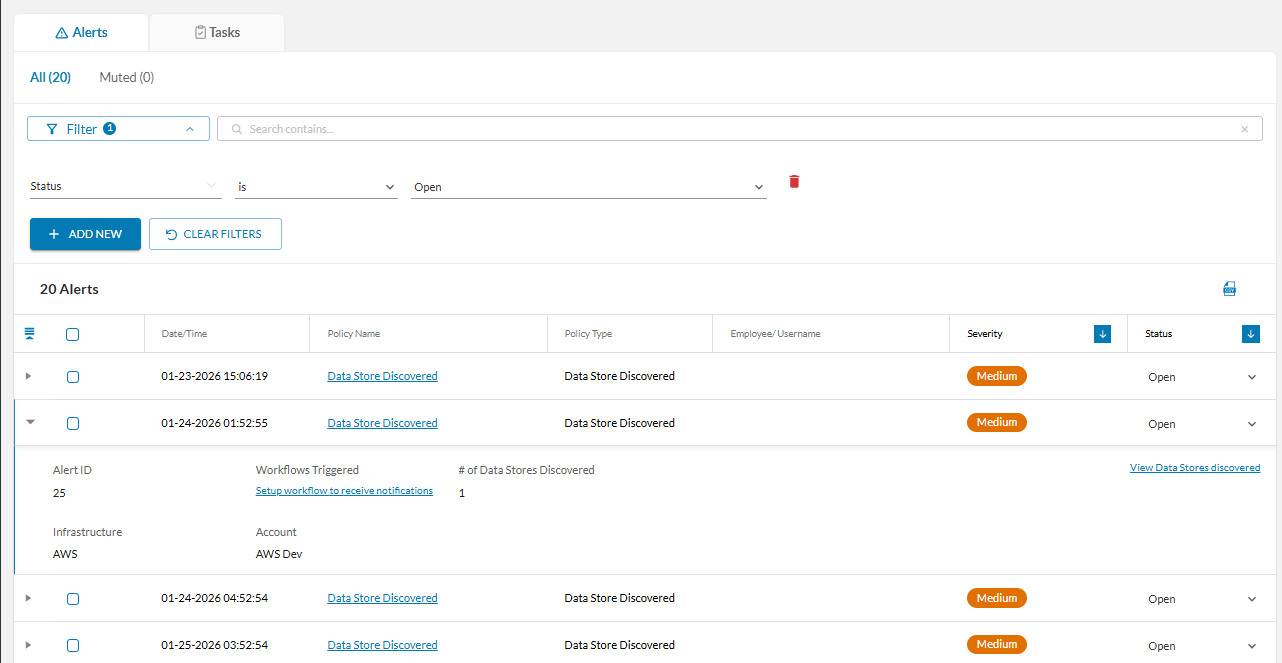Image resolution: width=1282 pixels, height=663 pixels.
Task: Collapse the expanded 01-24-2026 01:52:55 alert row
Action: [x=30, y=422]
